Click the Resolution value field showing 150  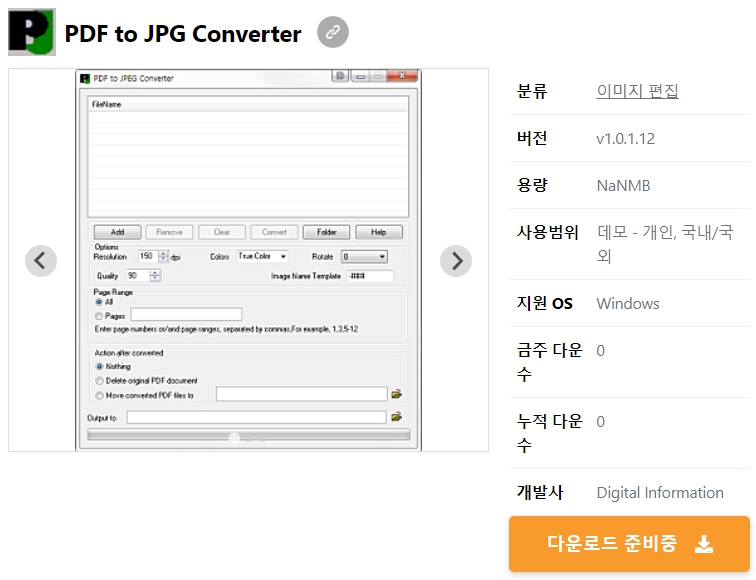click(148, 256)
